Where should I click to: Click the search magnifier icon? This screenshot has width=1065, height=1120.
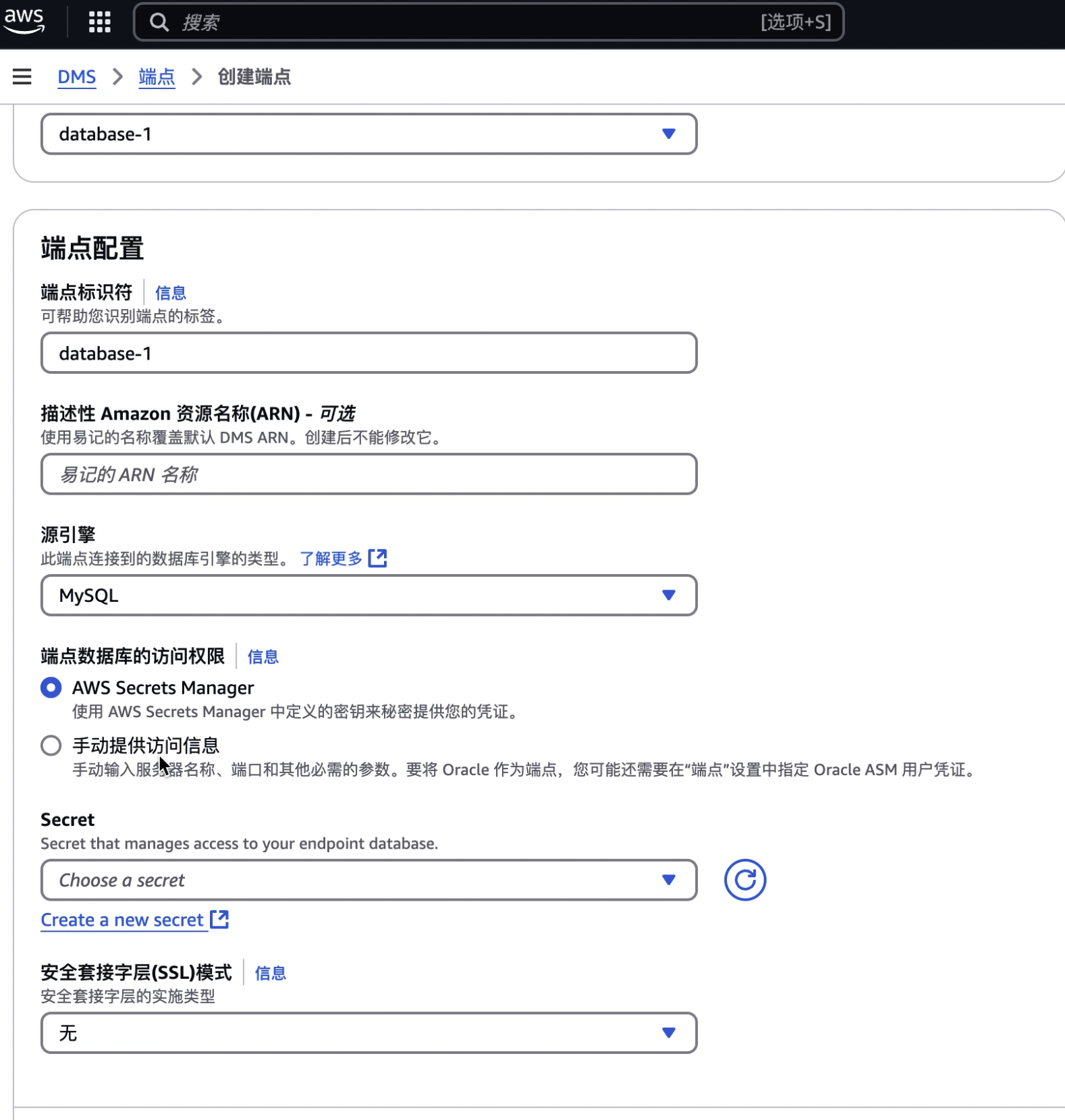[x=159, y=22]
